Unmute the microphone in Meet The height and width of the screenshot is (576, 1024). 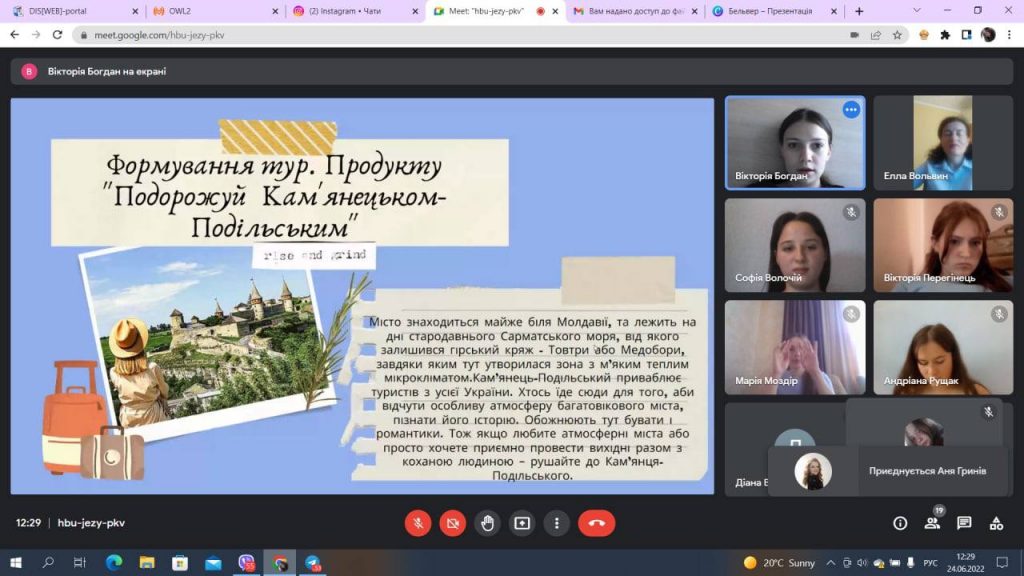(x=418, y=523)
